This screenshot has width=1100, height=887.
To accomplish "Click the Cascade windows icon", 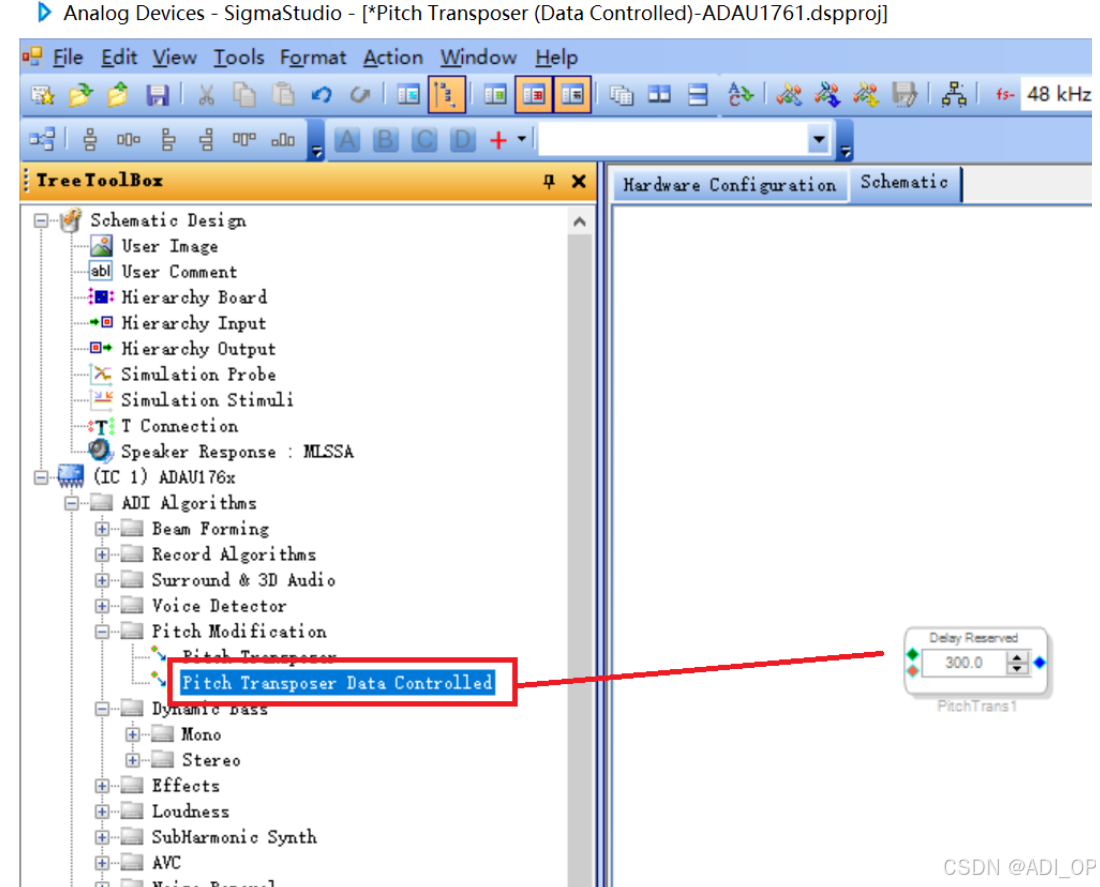I will click(x=621, y=95).
